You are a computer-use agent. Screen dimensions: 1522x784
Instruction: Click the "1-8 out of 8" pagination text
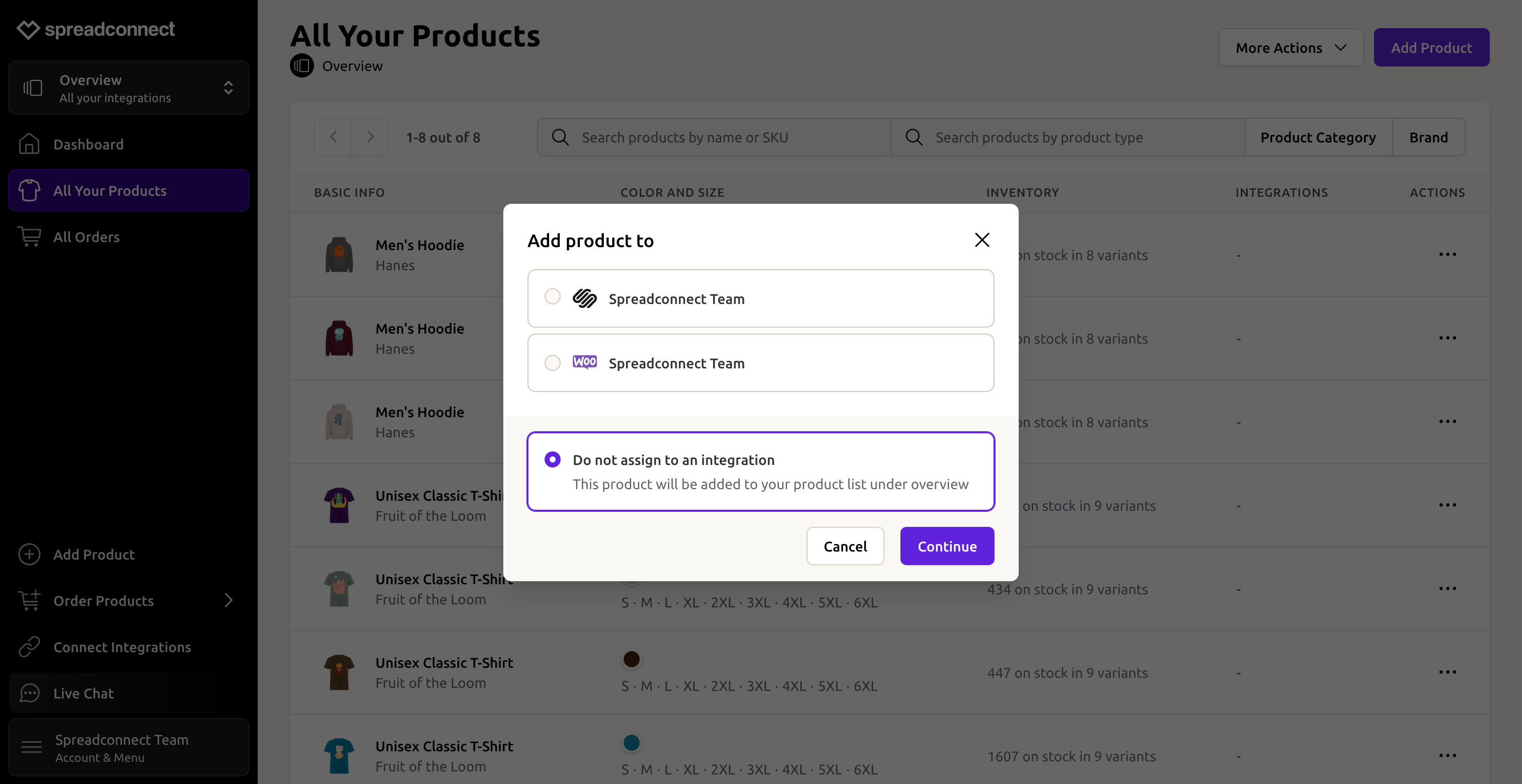(x=443, y=137)
